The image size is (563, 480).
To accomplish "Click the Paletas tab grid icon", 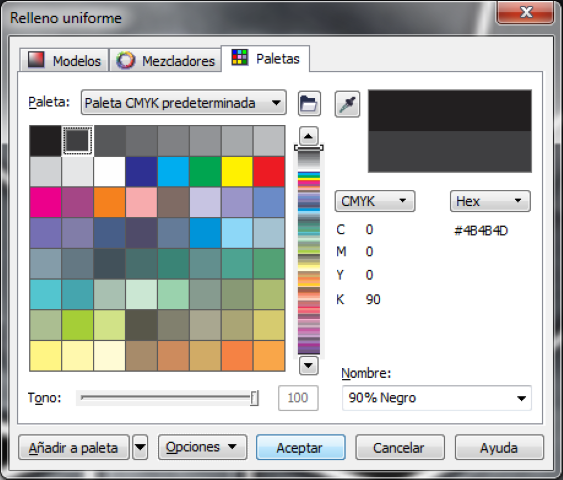I will (x=239, y=57).
